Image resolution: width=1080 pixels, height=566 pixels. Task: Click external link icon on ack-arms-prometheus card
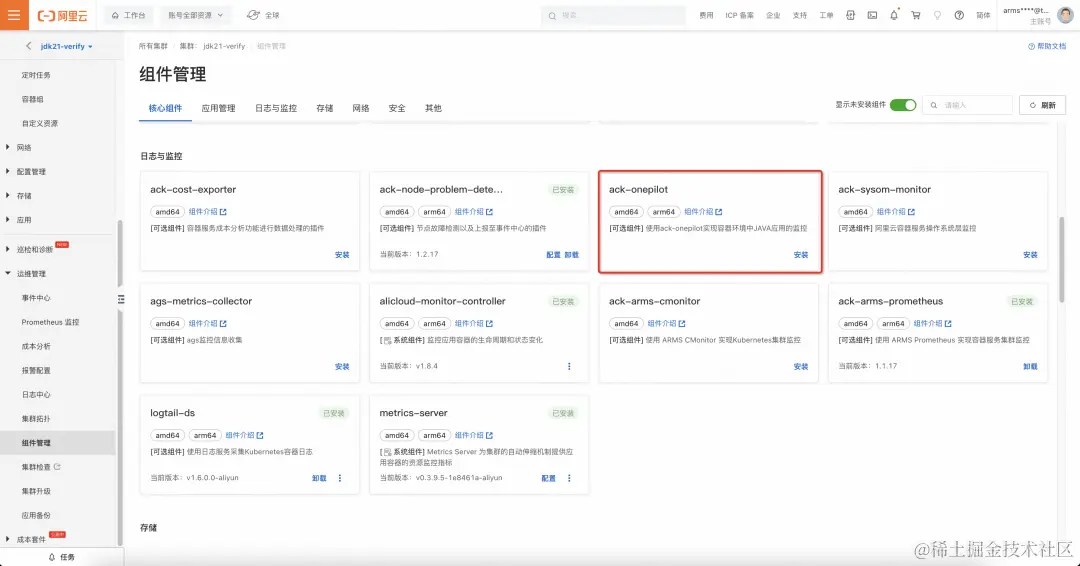pos(948,324)
